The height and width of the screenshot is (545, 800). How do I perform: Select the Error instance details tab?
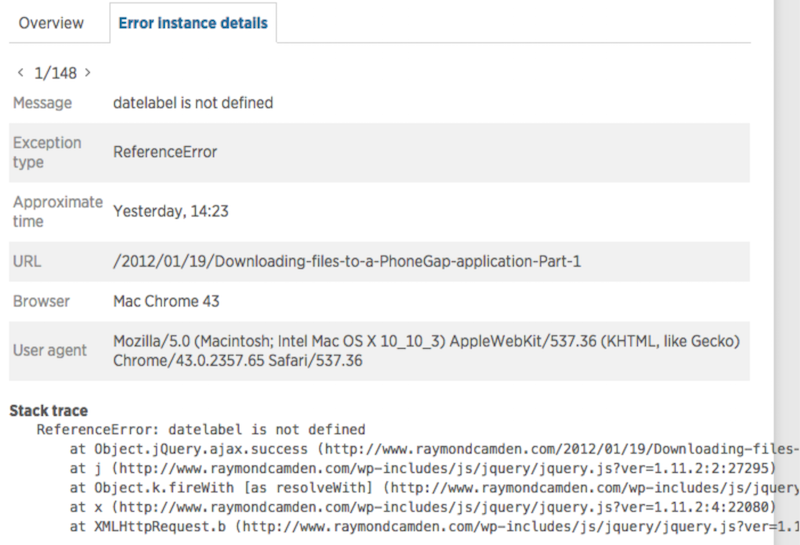point(193,23)
